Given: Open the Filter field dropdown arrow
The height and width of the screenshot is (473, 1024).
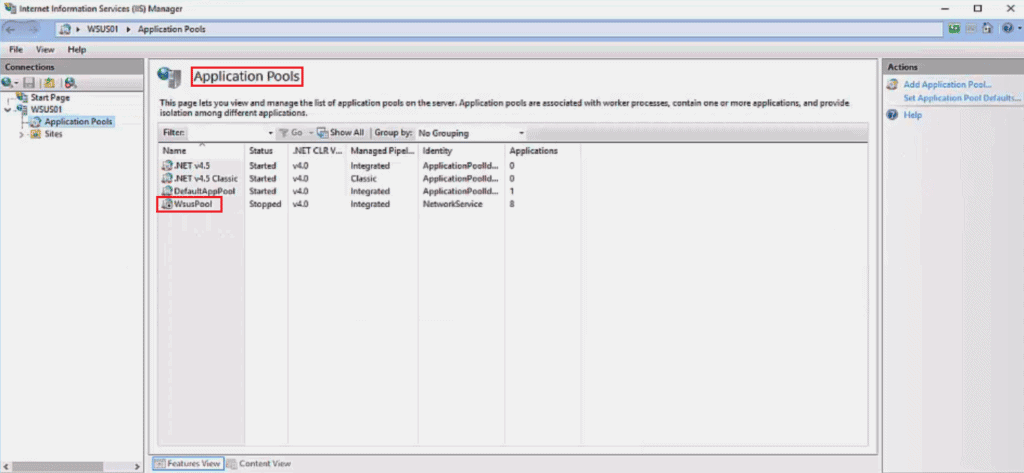Looking at the screenshot, I should [270, 132].
